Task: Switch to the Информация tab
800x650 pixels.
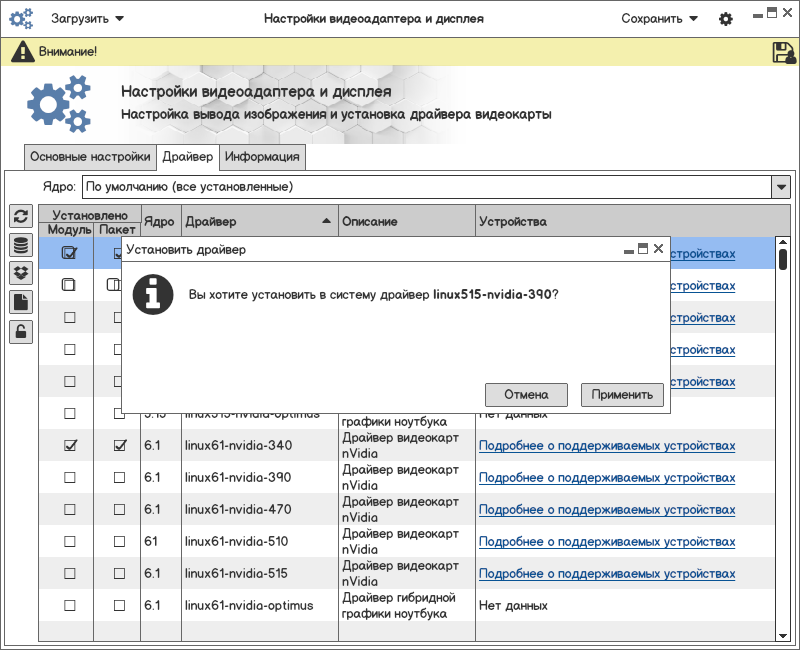Action: [262, 157]
